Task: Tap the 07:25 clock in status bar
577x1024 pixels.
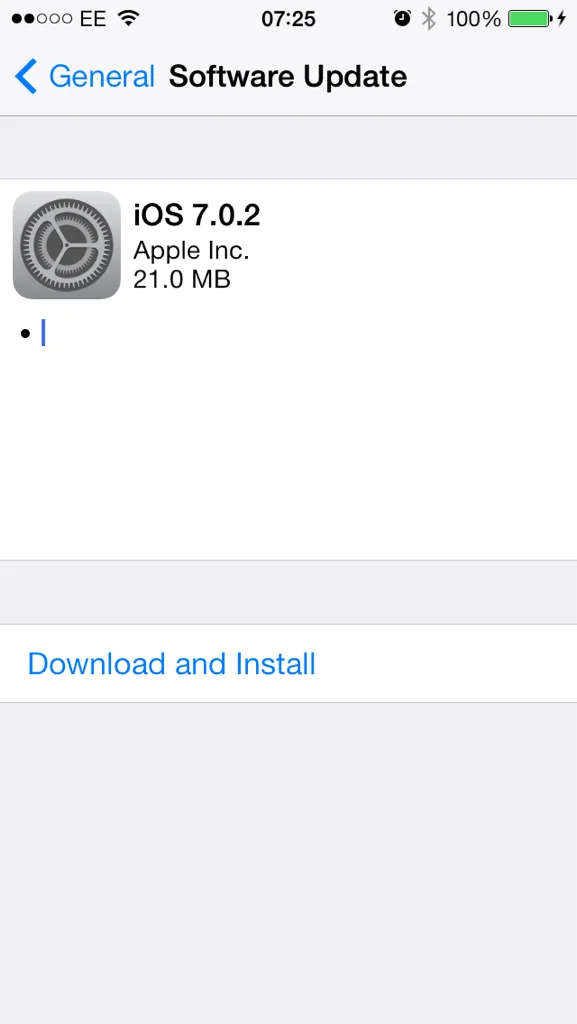Action: point(288,19)
